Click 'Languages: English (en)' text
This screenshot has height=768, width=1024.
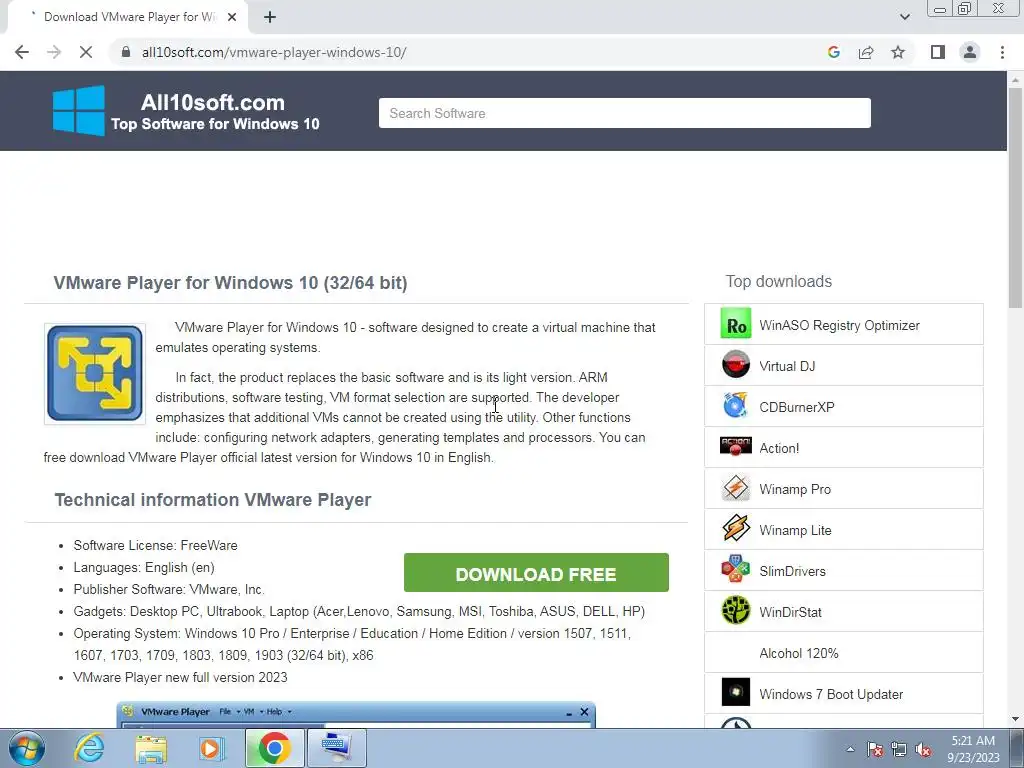(144, 568)
